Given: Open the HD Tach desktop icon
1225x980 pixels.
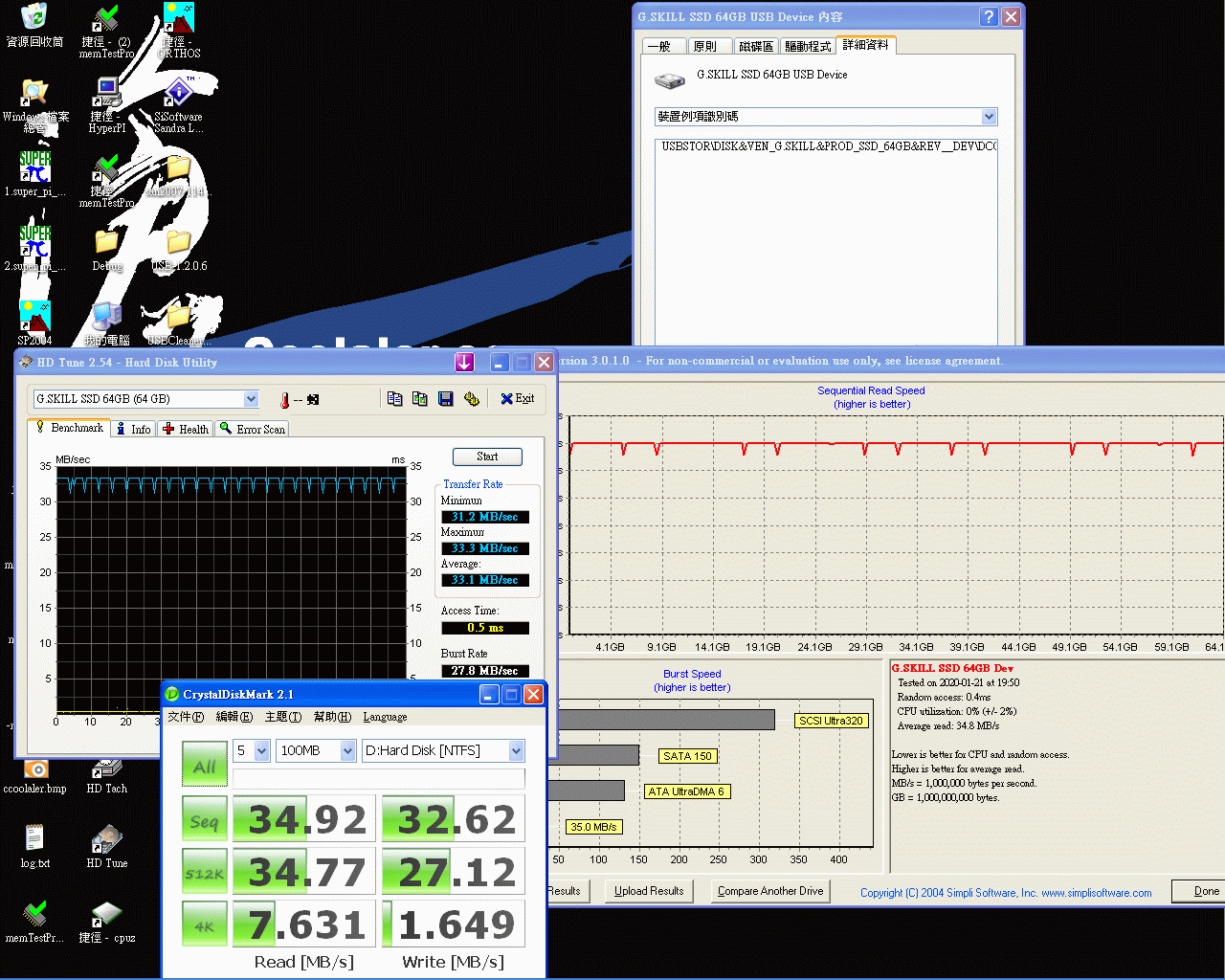Looking at the screenshot, I should pyautogui.click(x=106, y=768).
